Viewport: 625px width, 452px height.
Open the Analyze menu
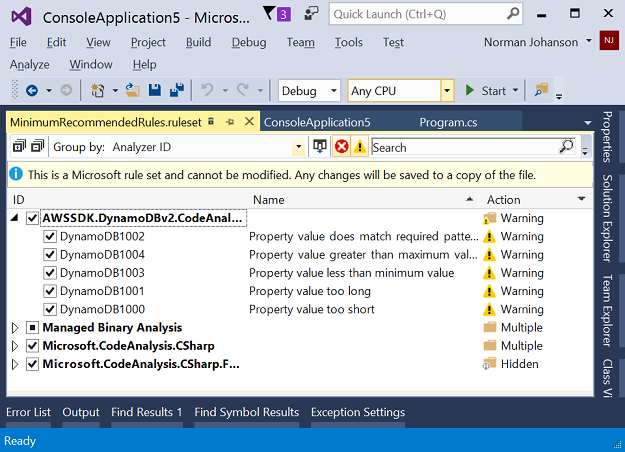click(29, 65)
